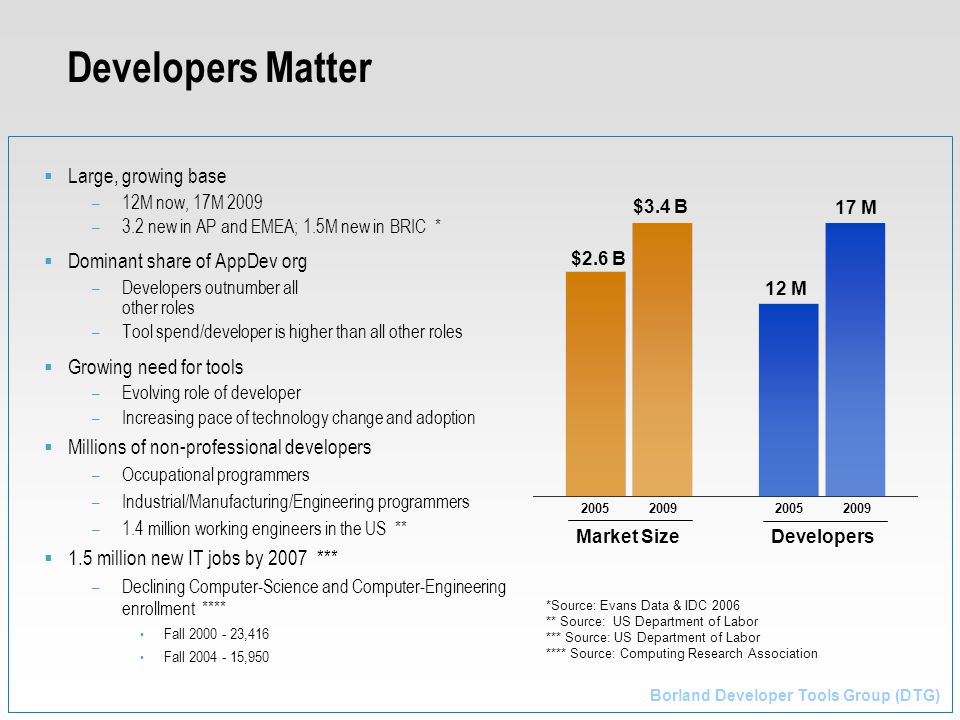Click the blue 2005 Developers bar

(789, 400)
